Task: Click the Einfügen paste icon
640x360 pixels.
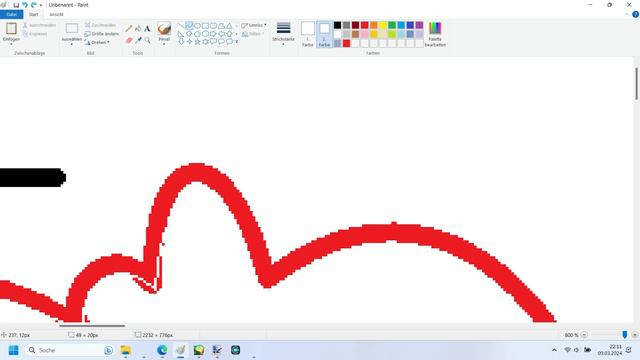Action: (11, 29)
